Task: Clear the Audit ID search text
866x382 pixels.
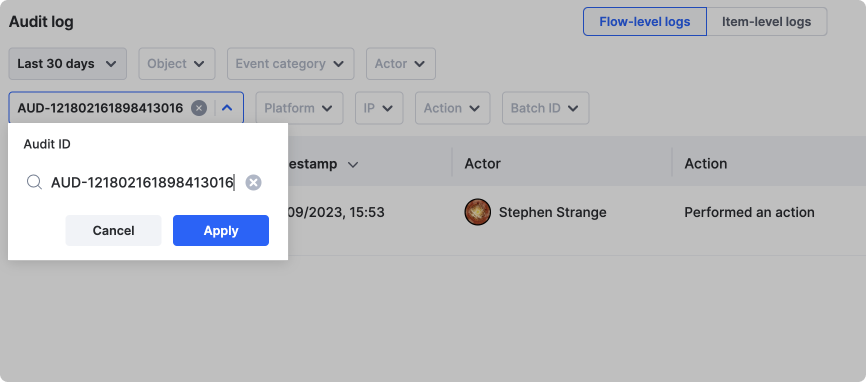Action: (253, 182)
